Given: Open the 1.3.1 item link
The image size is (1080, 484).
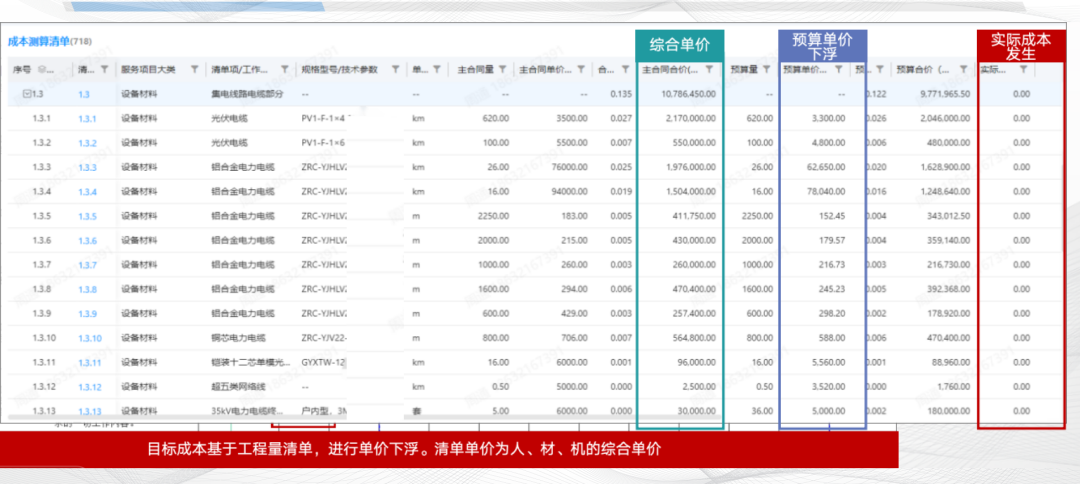Looking at the screenshot, I should [x=87, y=118].
